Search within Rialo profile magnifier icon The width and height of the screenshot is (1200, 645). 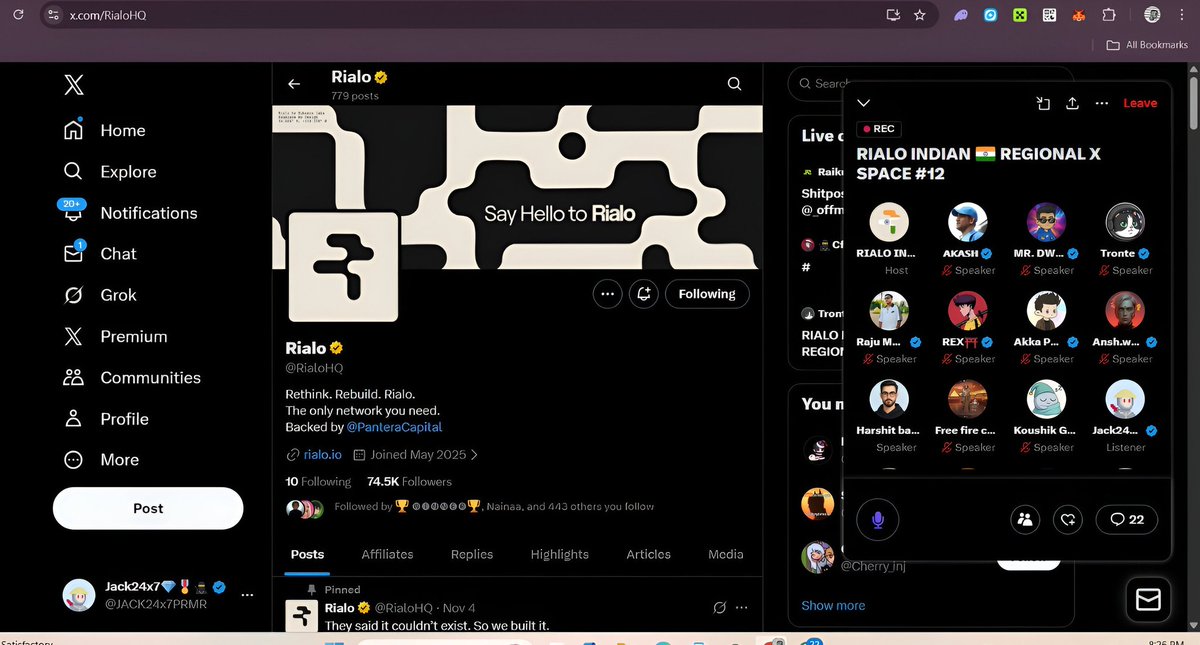click(734, 85)
